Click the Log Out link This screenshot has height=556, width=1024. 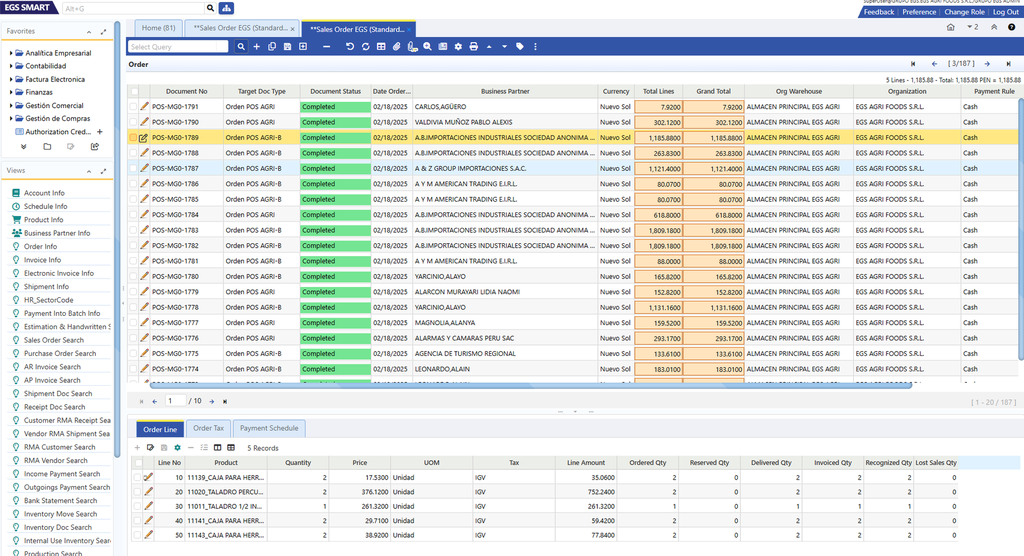tap(1006, 12)
